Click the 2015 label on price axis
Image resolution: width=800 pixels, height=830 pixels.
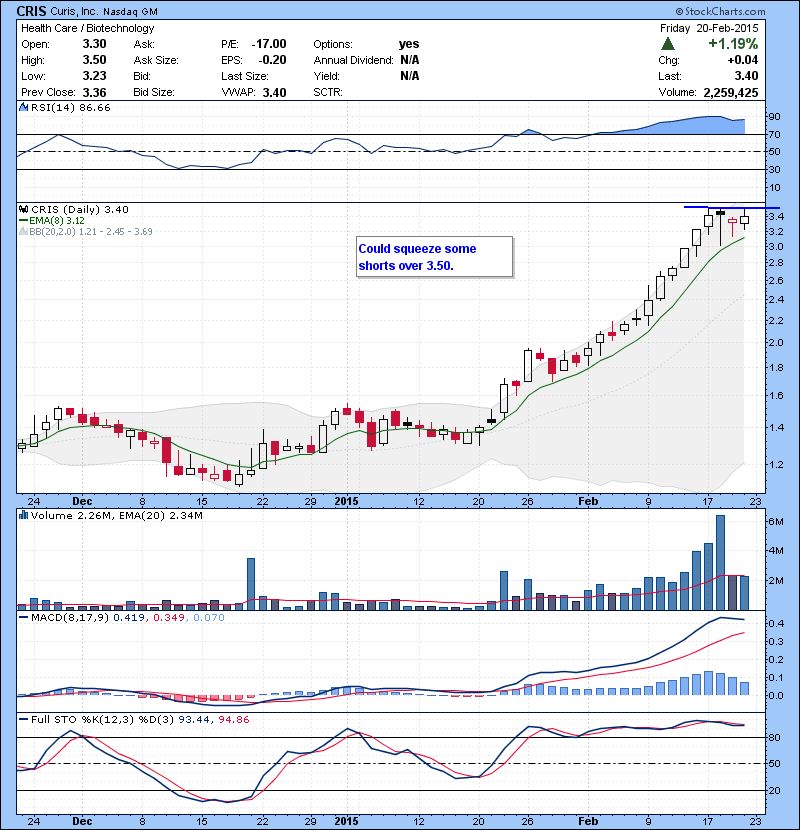coord(346,501)
